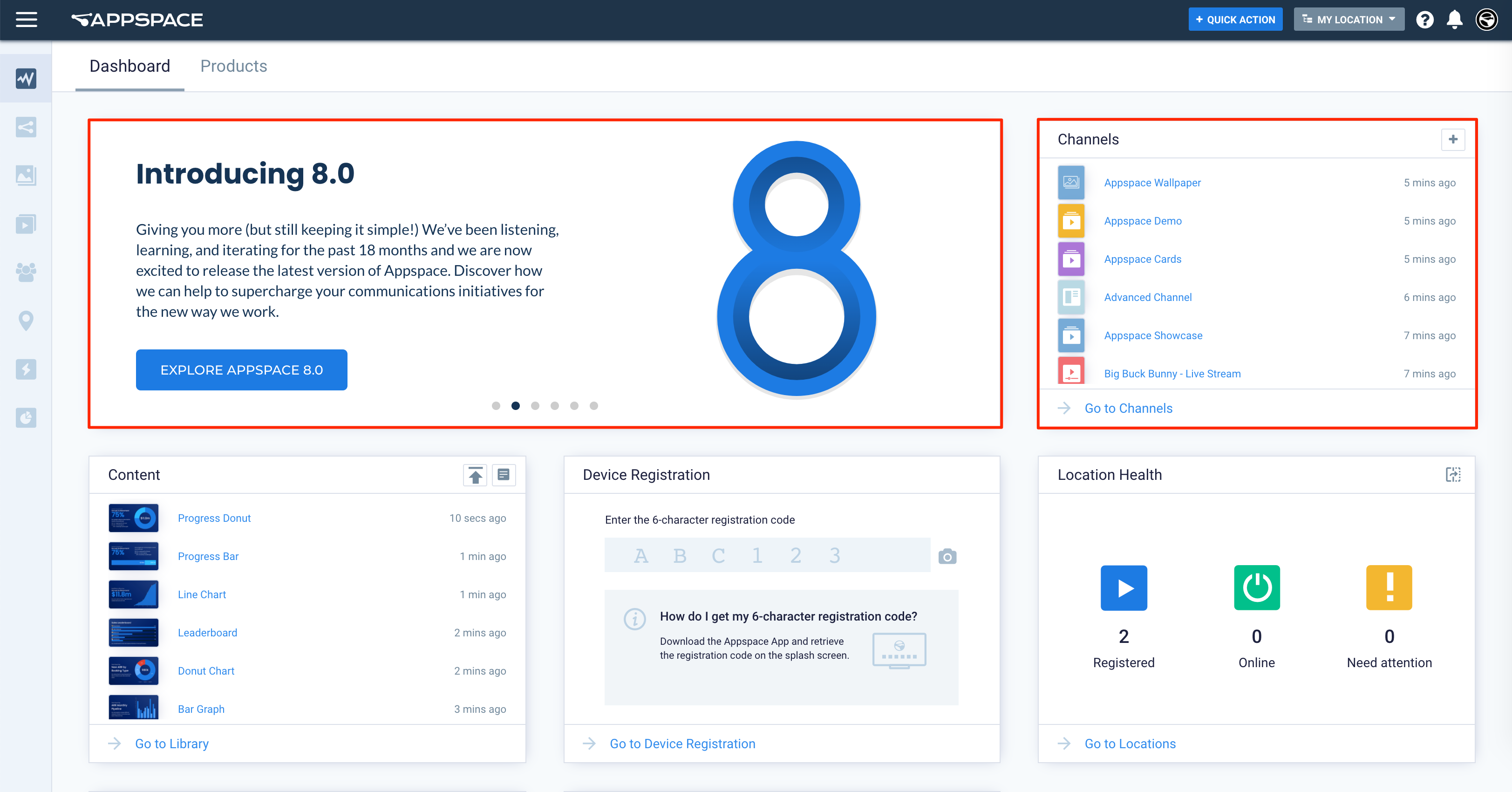Open the lightning bolt sidebar icon
Screen dimensions: 1512x792
(26, 369)
